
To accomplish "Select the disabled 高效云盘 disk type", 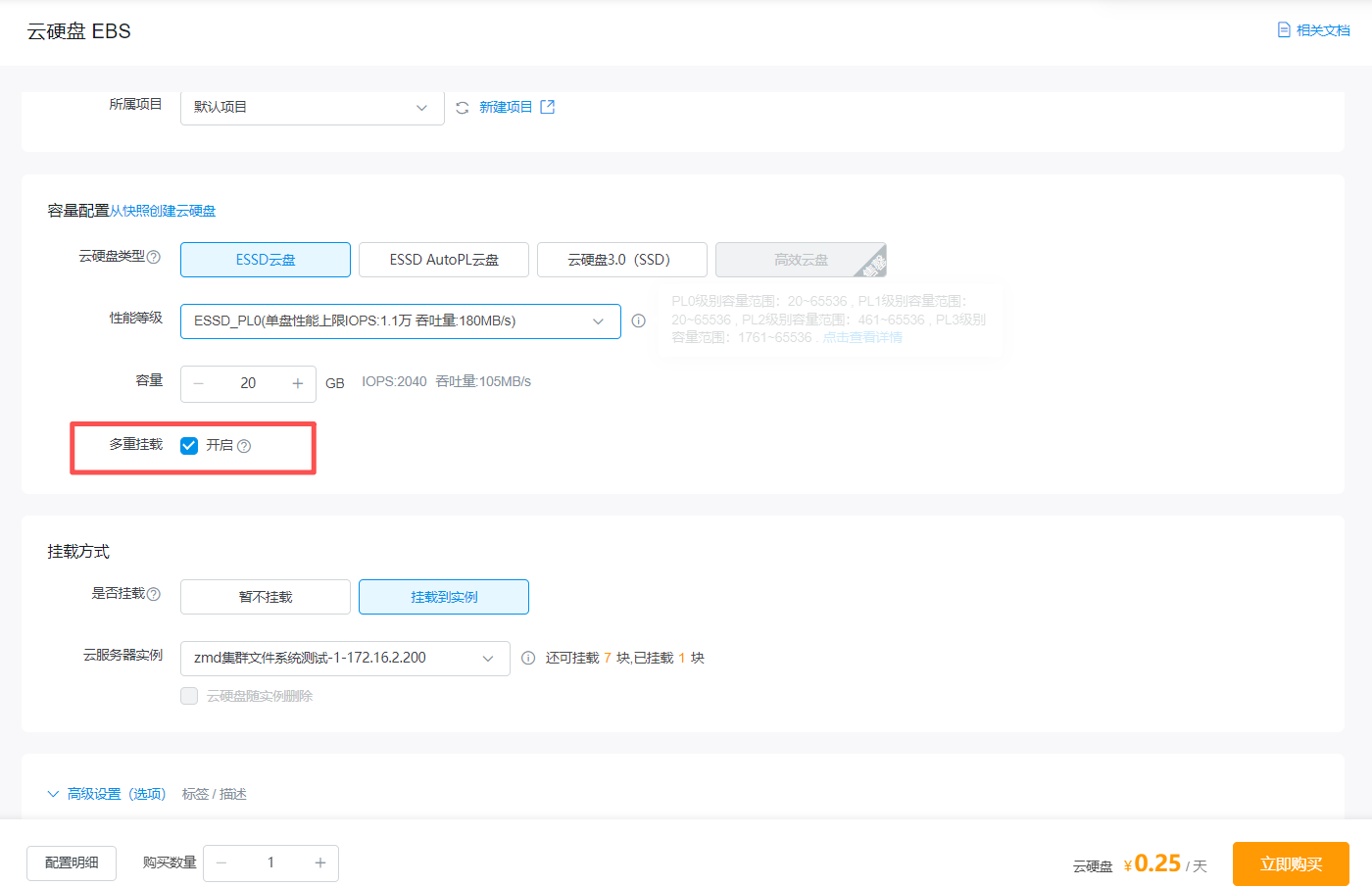I will coord(801,260).
